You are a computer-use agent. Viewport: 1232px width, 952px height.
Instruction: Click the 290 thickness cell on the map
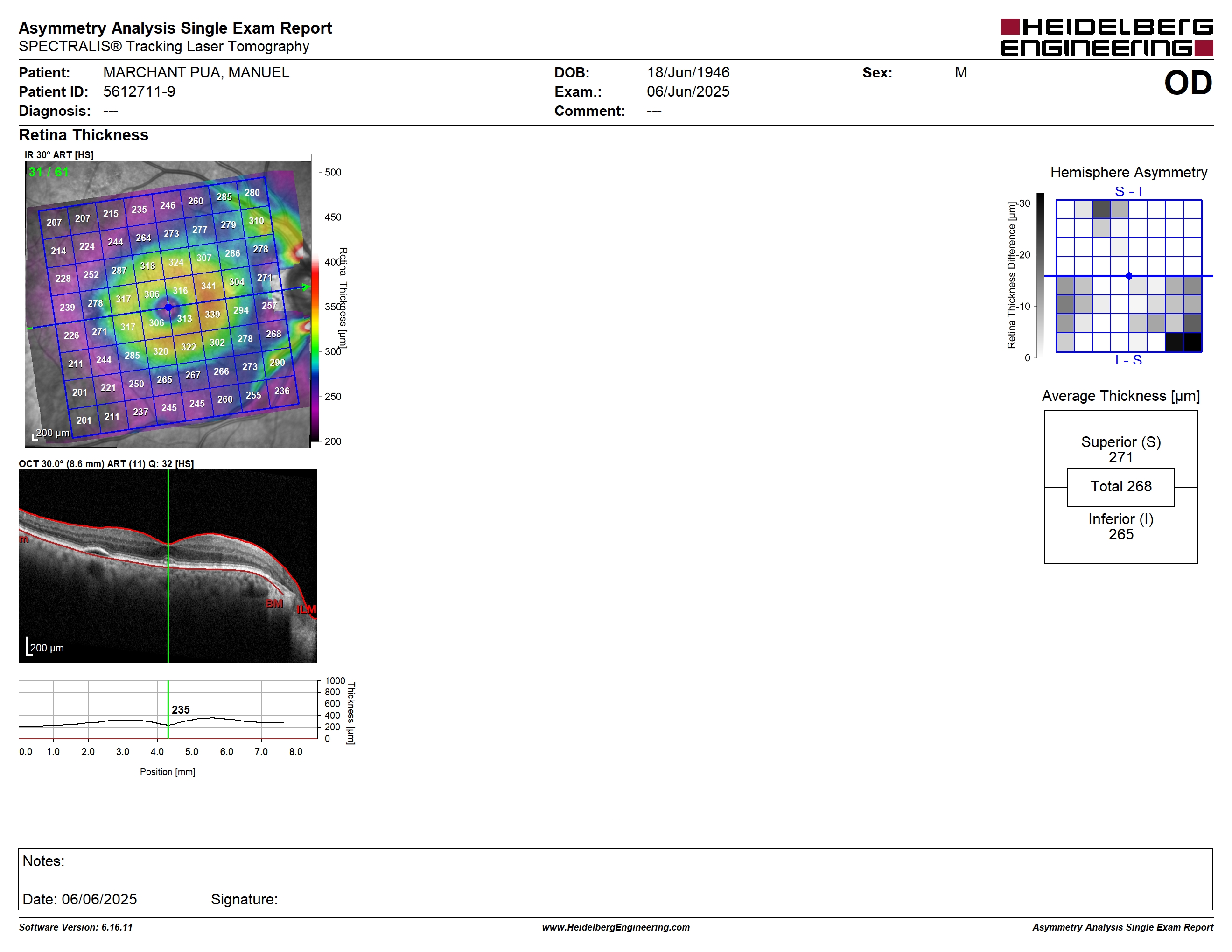pos(277,363)
